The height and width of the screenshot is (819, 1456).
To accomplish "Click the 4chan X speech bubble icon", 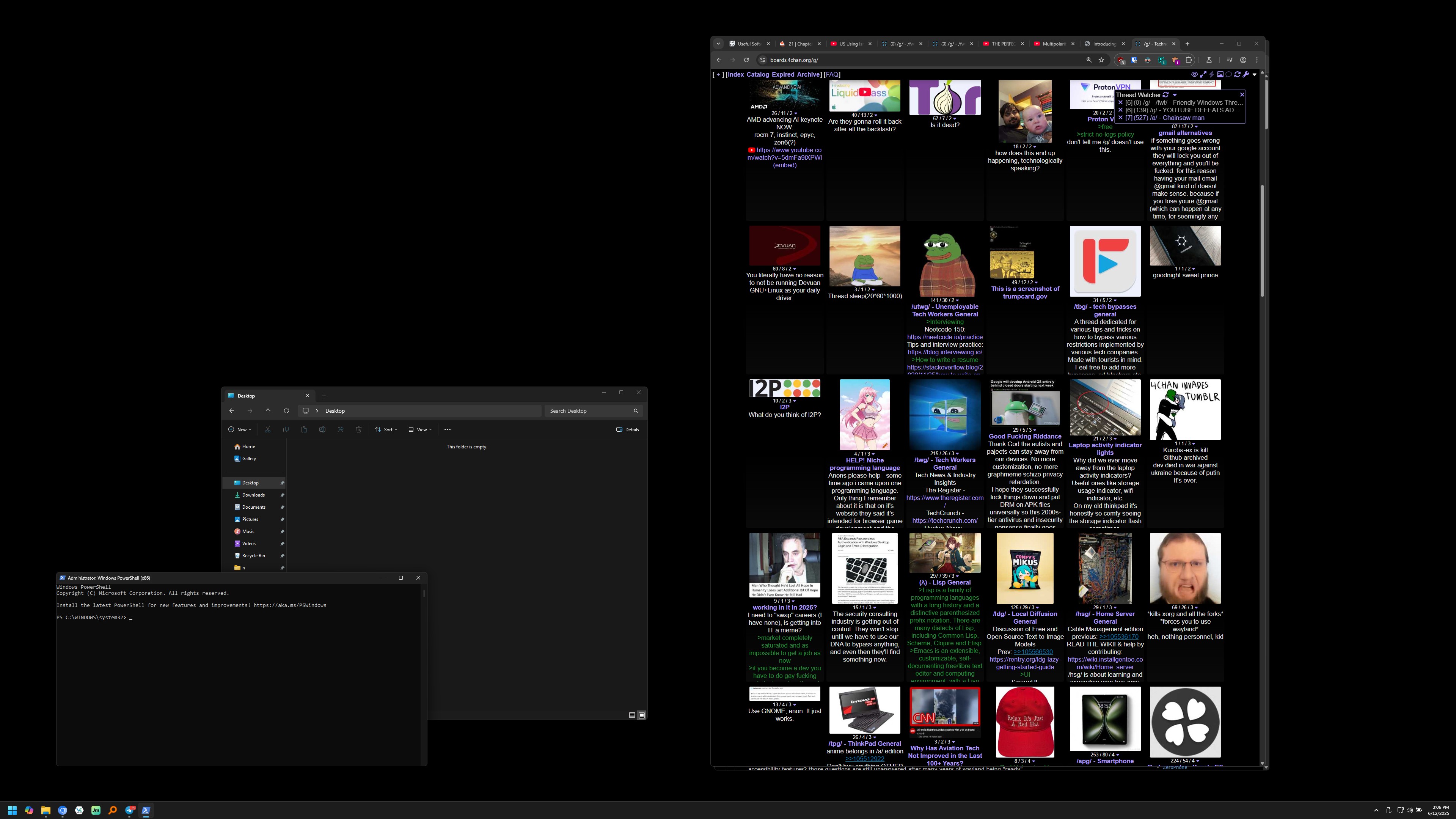I will pyautogui.click(x=1229, y=74).
